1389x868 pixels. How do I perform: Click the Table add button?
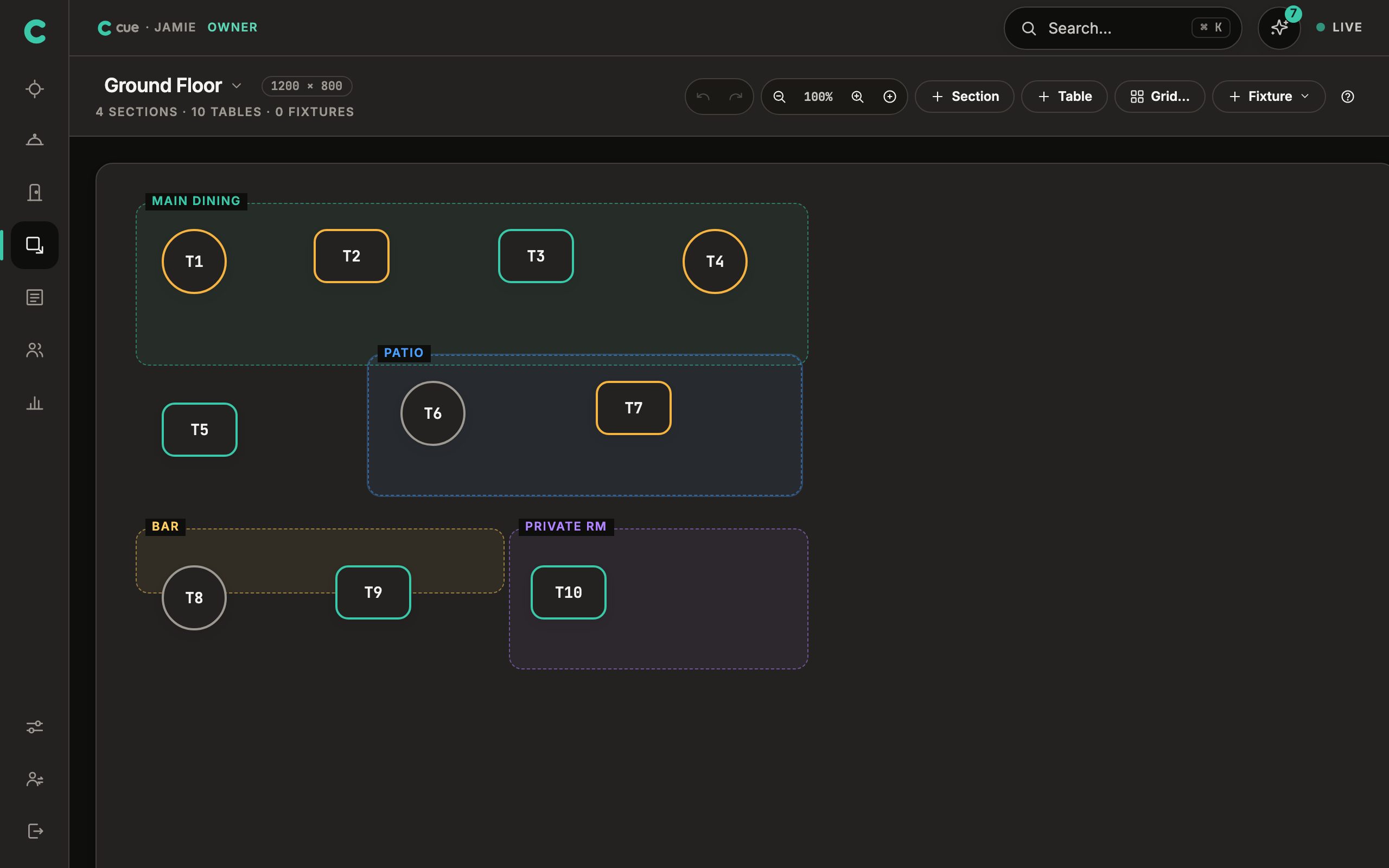pos(1064,97)
